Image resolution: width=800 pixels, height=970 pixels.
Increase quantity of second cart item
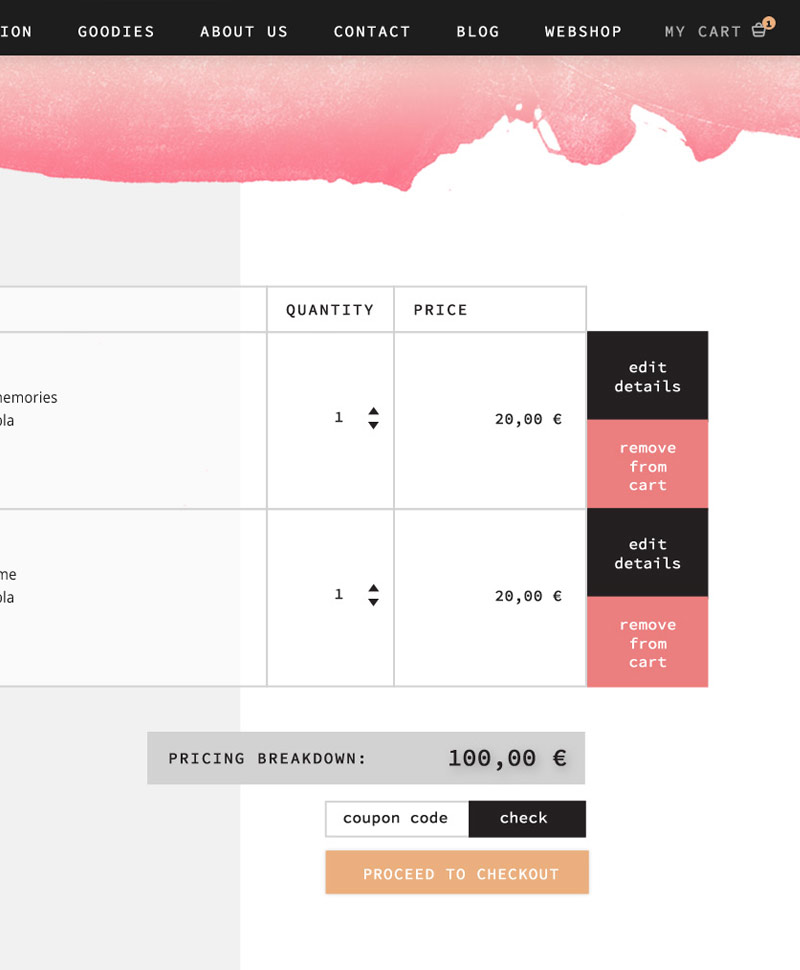pyautogui.click(x=373, y=588)
